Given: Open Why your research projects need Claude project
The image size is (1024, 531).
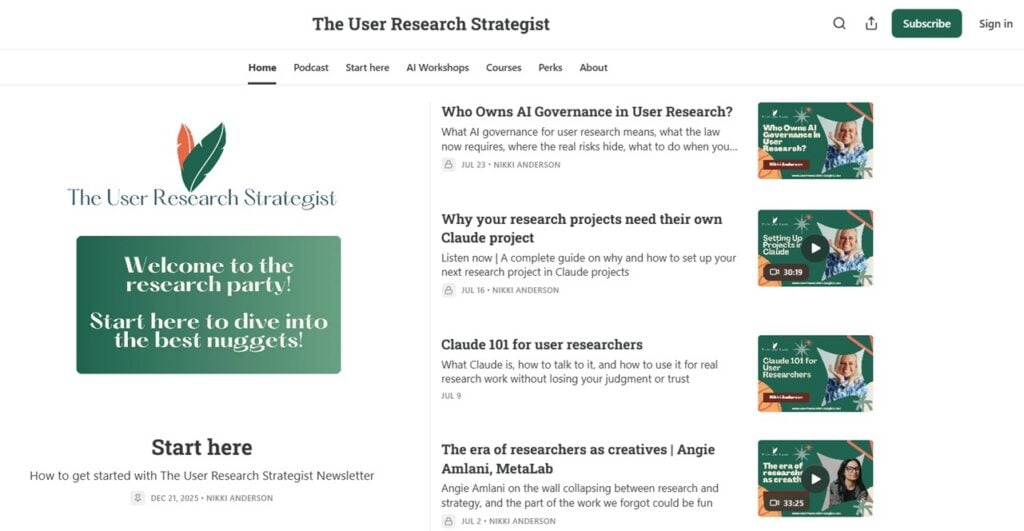Looking at the screenshot, I should 581,229.
